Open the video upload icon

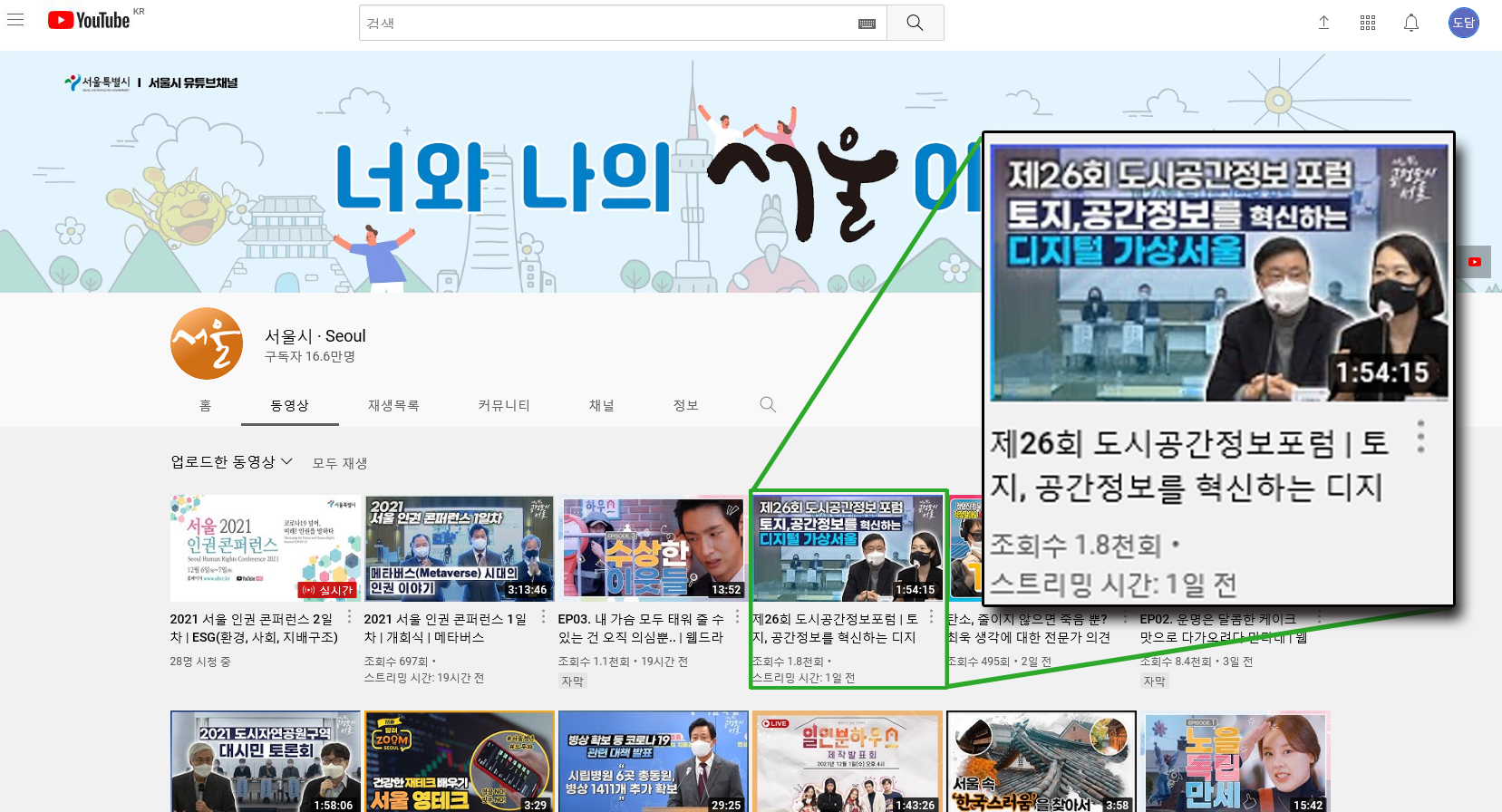pos(1323,23)
